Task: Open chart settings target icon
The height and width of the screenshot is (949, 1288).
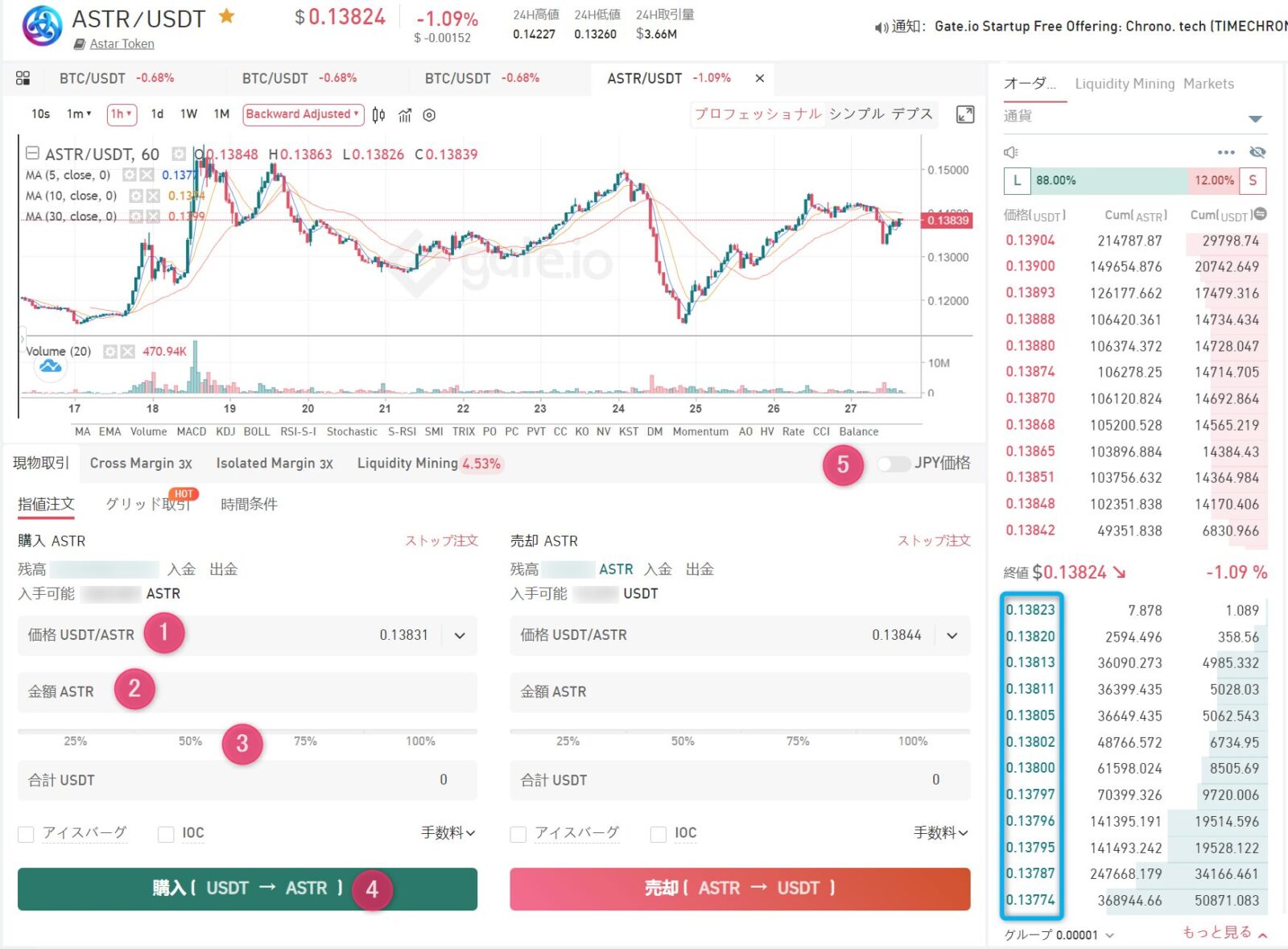Action: pyautogui.click(x=429, y=115)
